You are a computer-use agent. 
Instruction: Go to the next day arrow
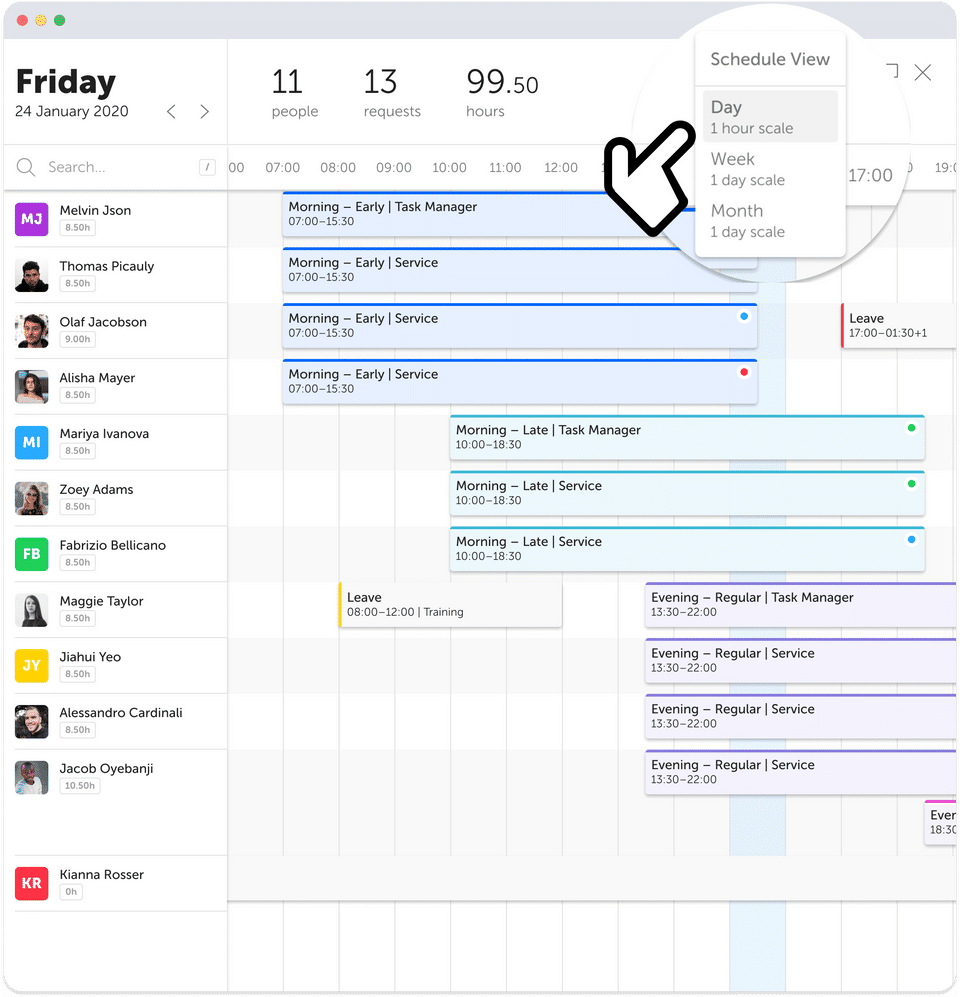tap(204, 112)
